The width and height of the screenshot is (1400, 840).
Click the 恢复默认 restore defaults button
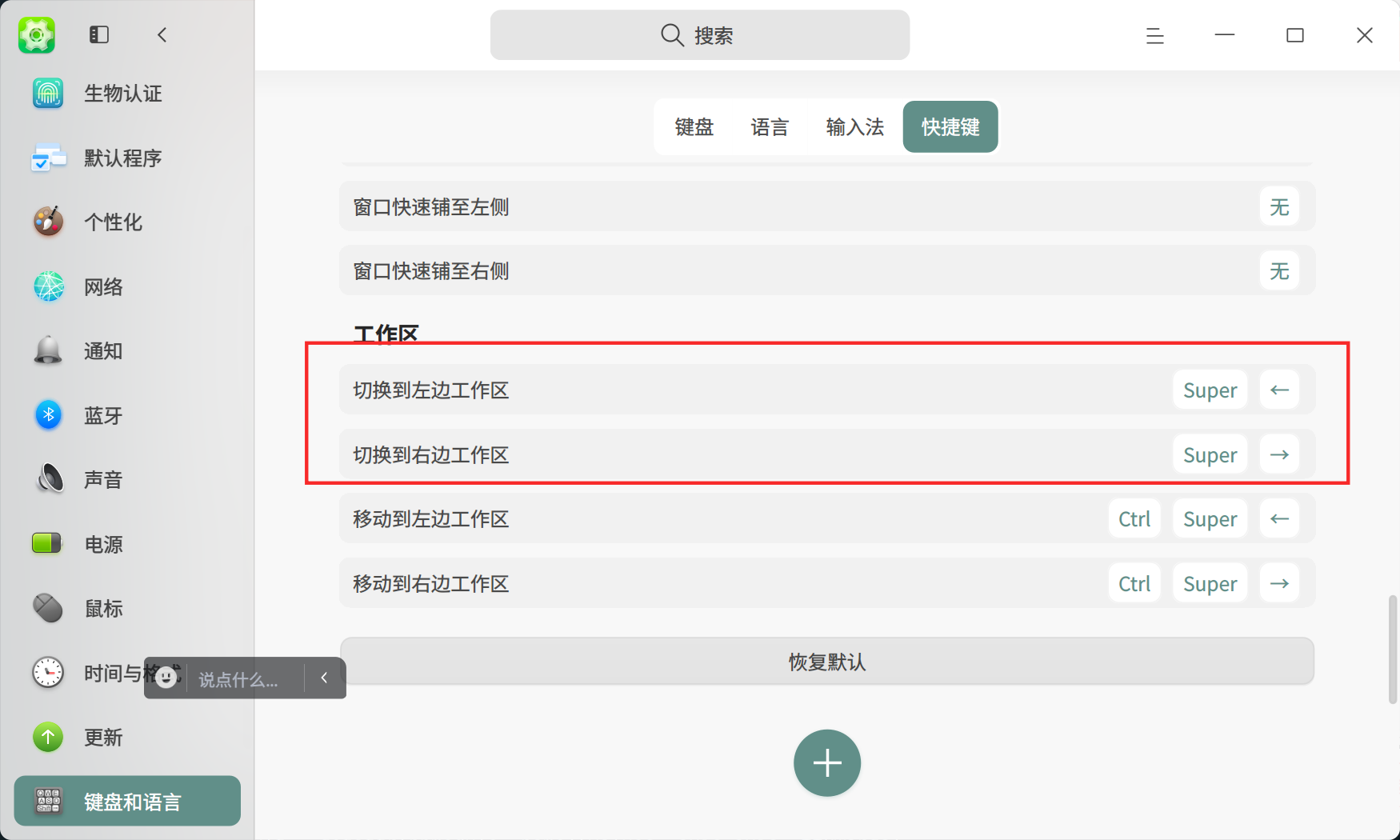(827, 662)
